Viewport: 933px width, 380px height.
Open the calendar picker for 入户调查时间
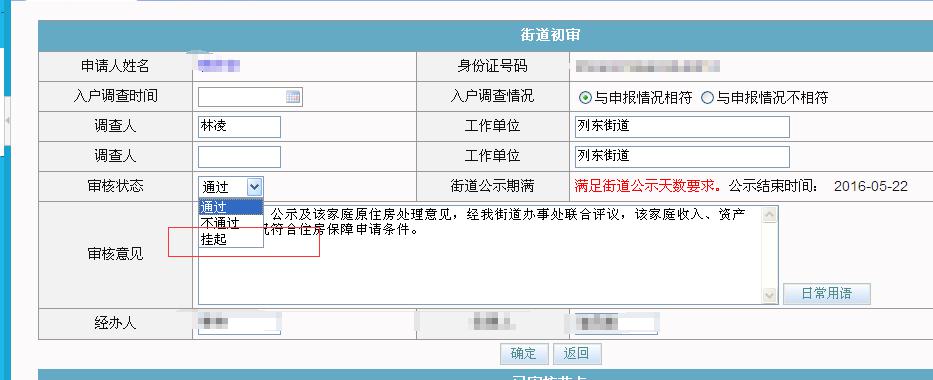pyautogui.click(x=293, y=97)
